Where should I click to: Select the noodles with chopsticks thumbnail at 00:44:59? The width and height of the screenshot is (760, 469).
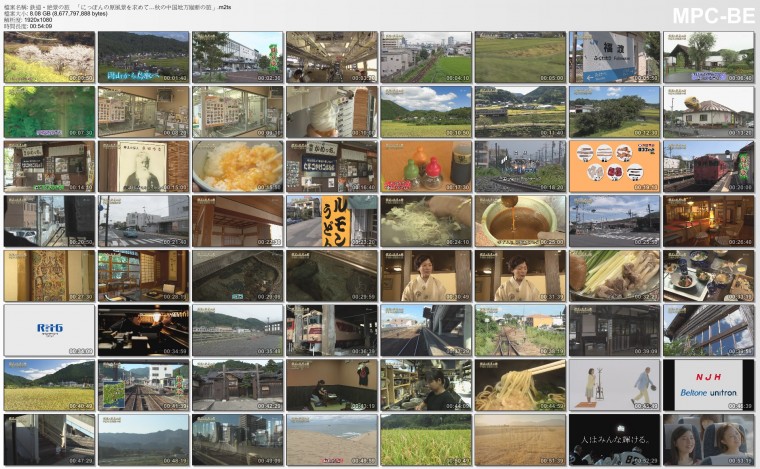click(x=520, y=385)
